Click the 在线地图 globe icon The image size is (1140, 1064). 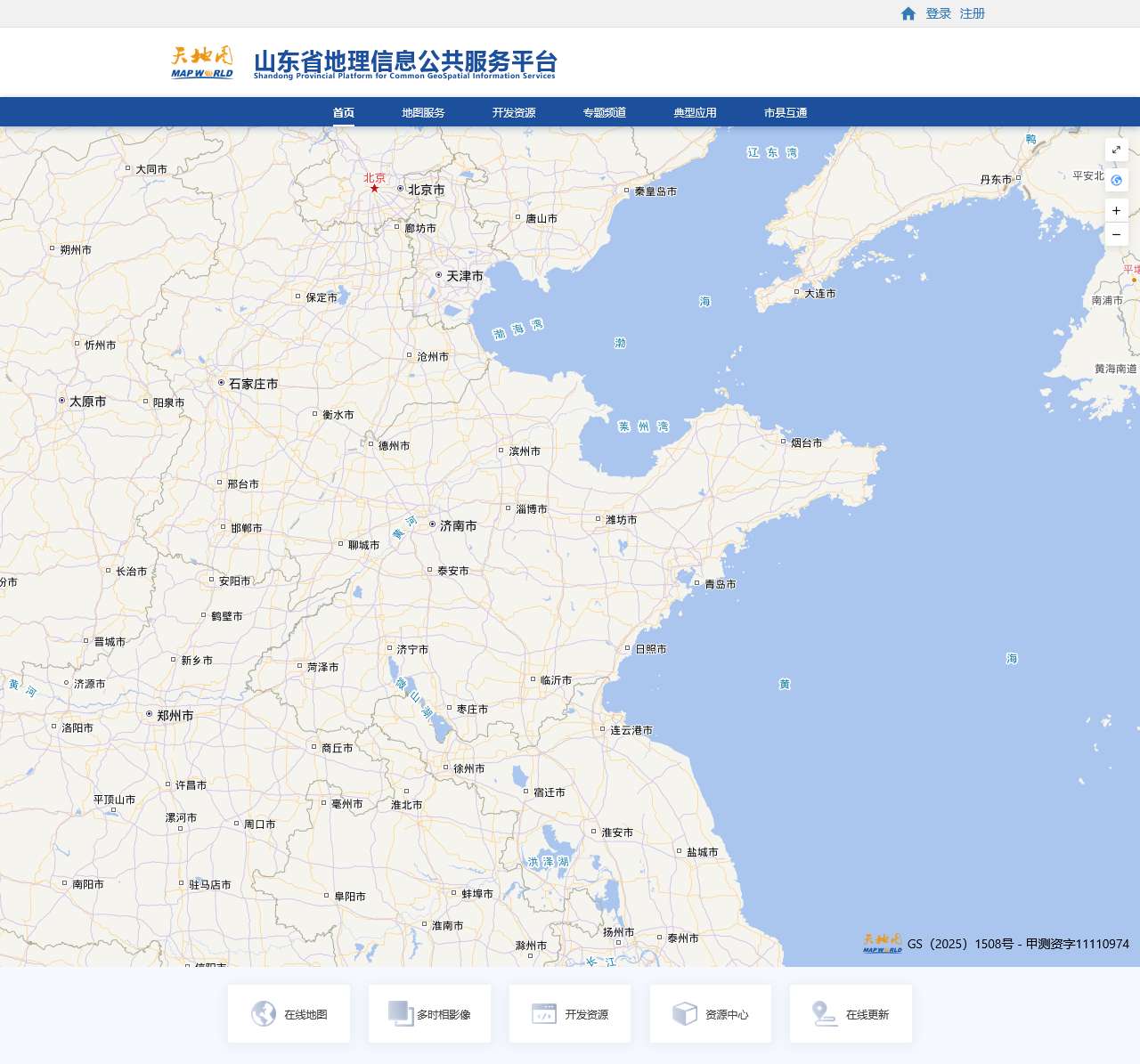tap(264, 1013)
